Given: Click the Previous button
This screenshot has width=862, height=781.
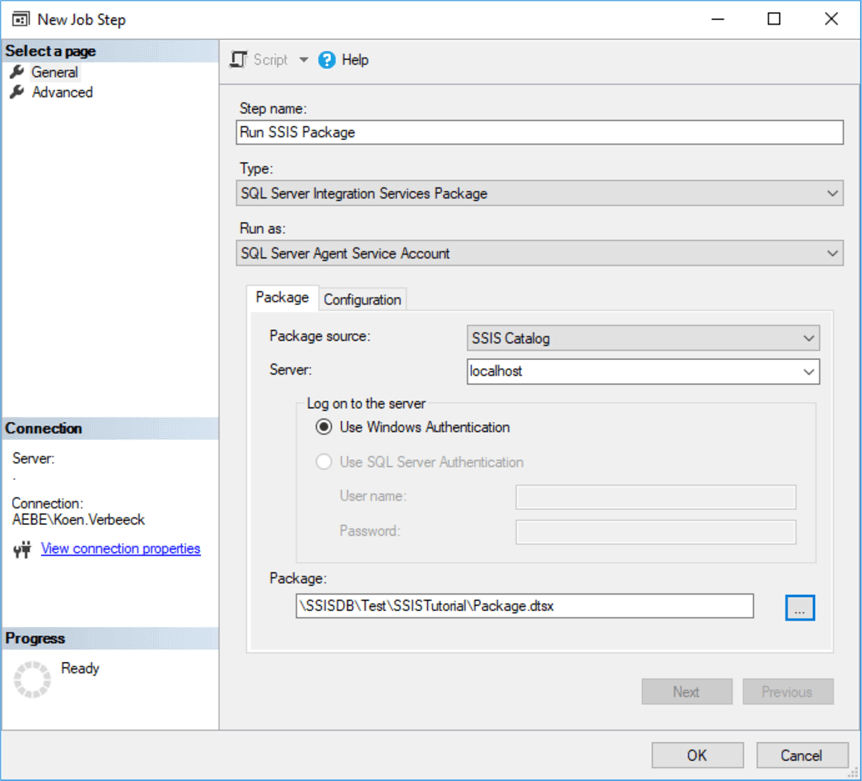Looking at the screenshot, I should [x=788, y=691].
